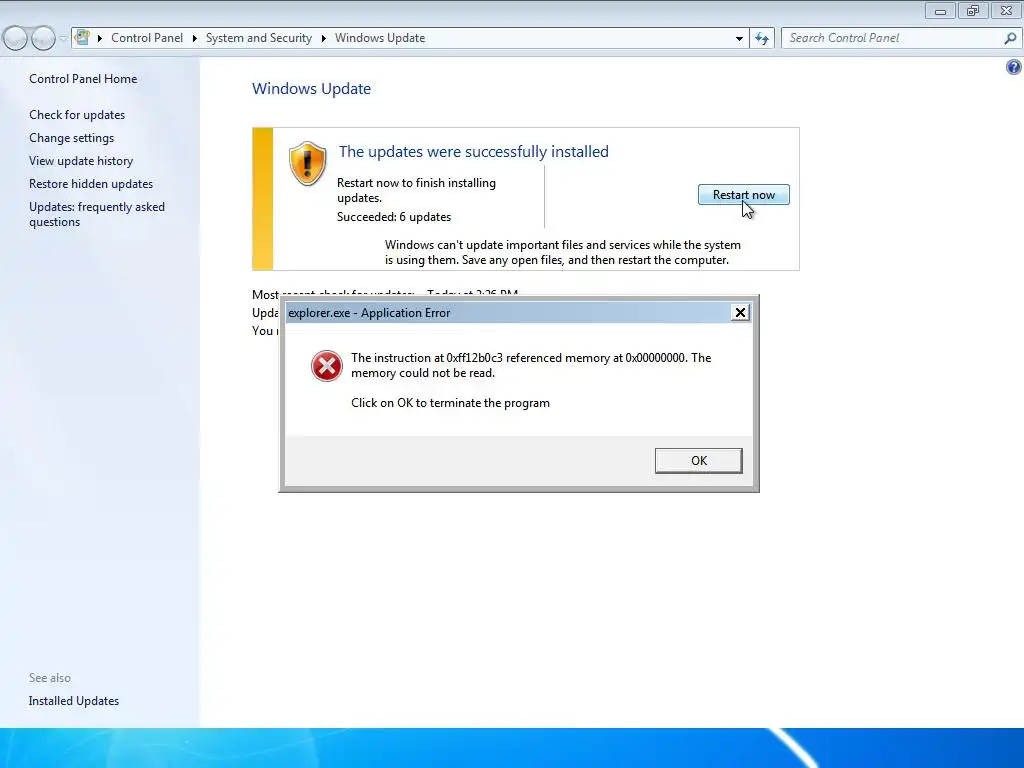Expand arrow before Control Panel breadcrumb

pyautogui.click(x=100, y=39)
